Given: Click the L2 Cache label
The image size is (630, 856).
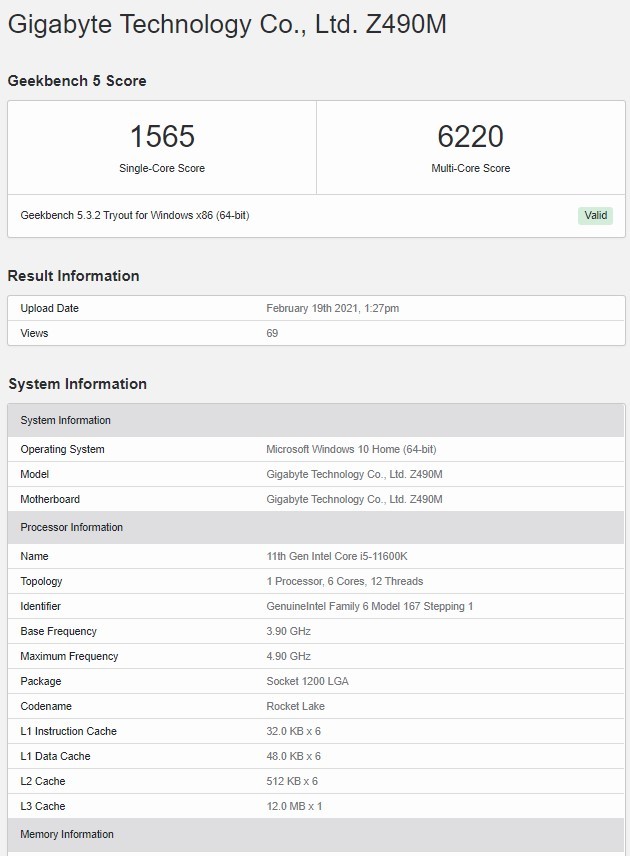Looking at the screenshot, I should [x=43, y=781].
